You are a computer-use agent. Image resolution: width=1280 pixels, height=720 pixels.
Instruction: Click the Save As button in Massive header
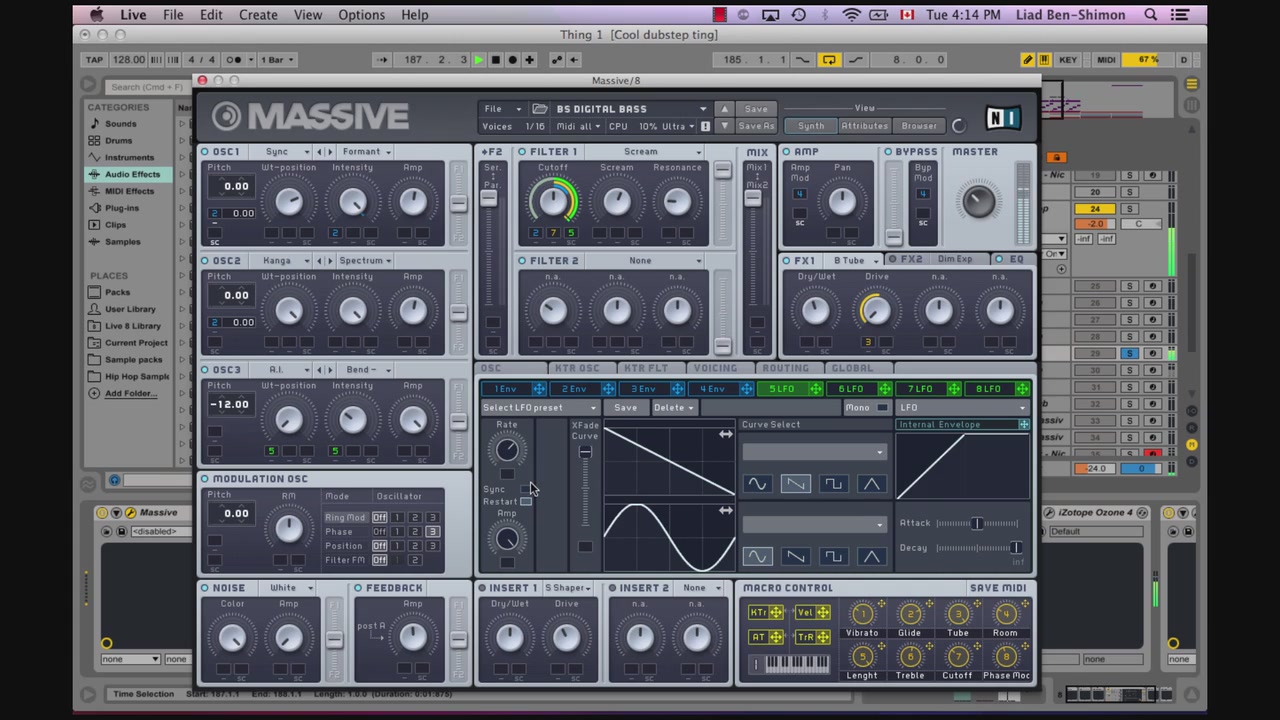[756, 127]
